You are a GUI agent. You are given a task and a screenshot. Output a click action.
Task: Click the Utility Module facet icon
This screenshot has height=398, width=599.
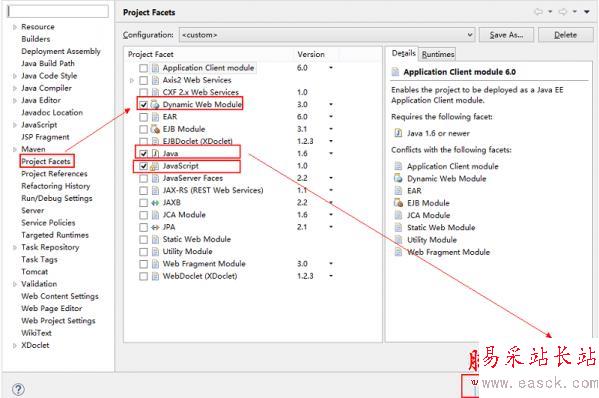click(x=155, y=252)
